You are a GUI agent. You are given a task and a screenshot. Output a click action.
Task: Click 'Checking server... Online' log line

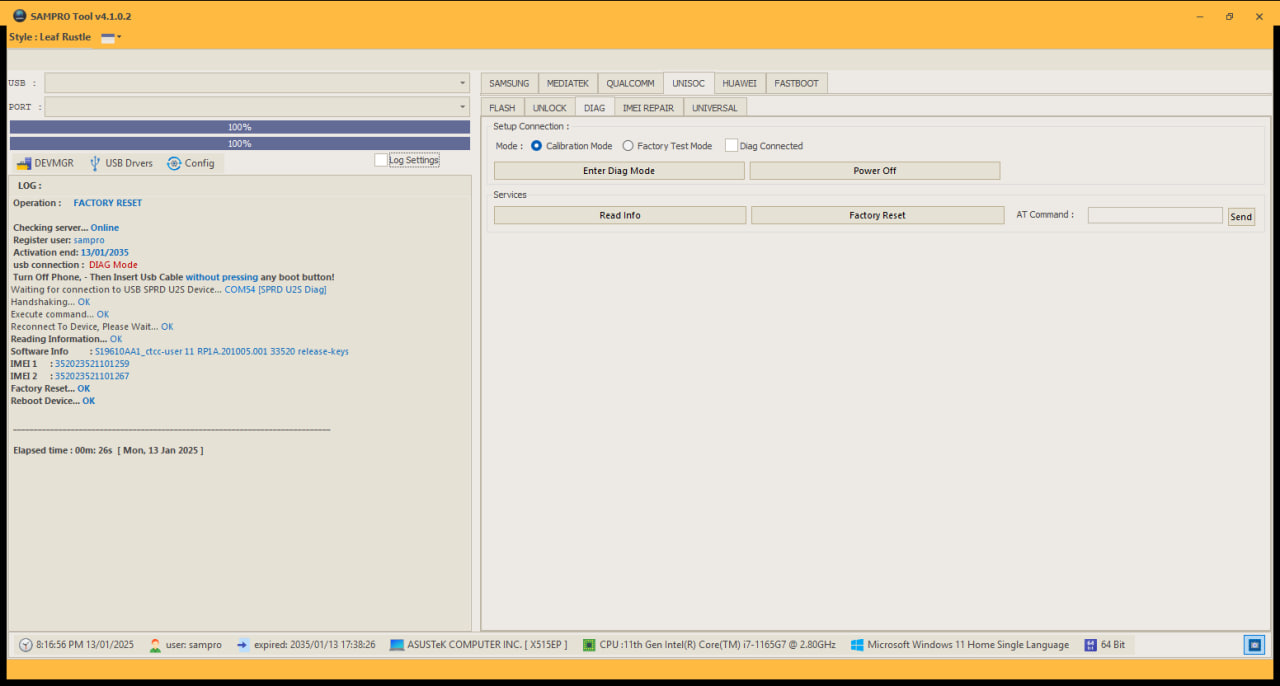66,228
